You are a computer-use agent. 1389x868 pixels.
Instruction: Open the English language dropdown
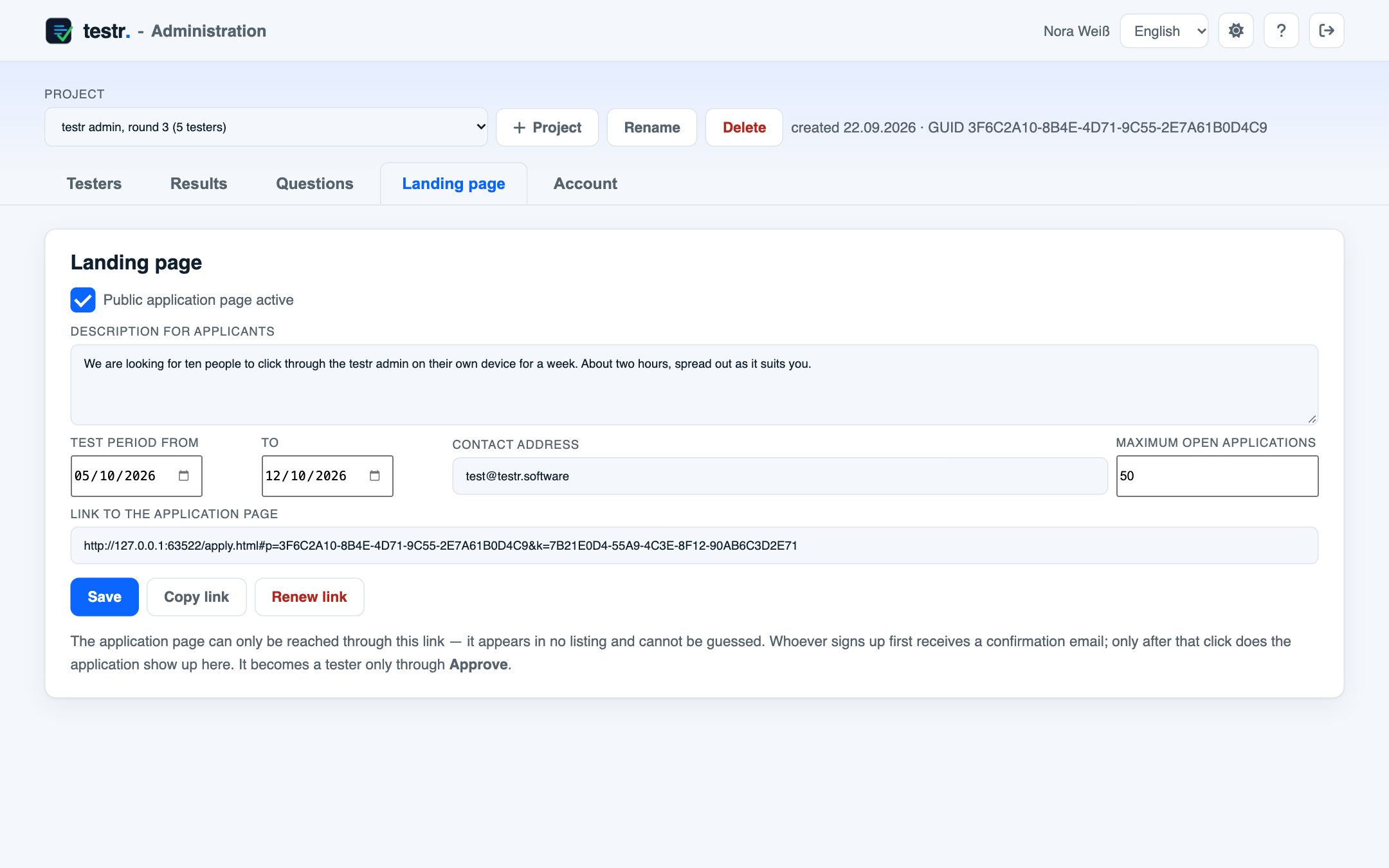[1164, 31]
